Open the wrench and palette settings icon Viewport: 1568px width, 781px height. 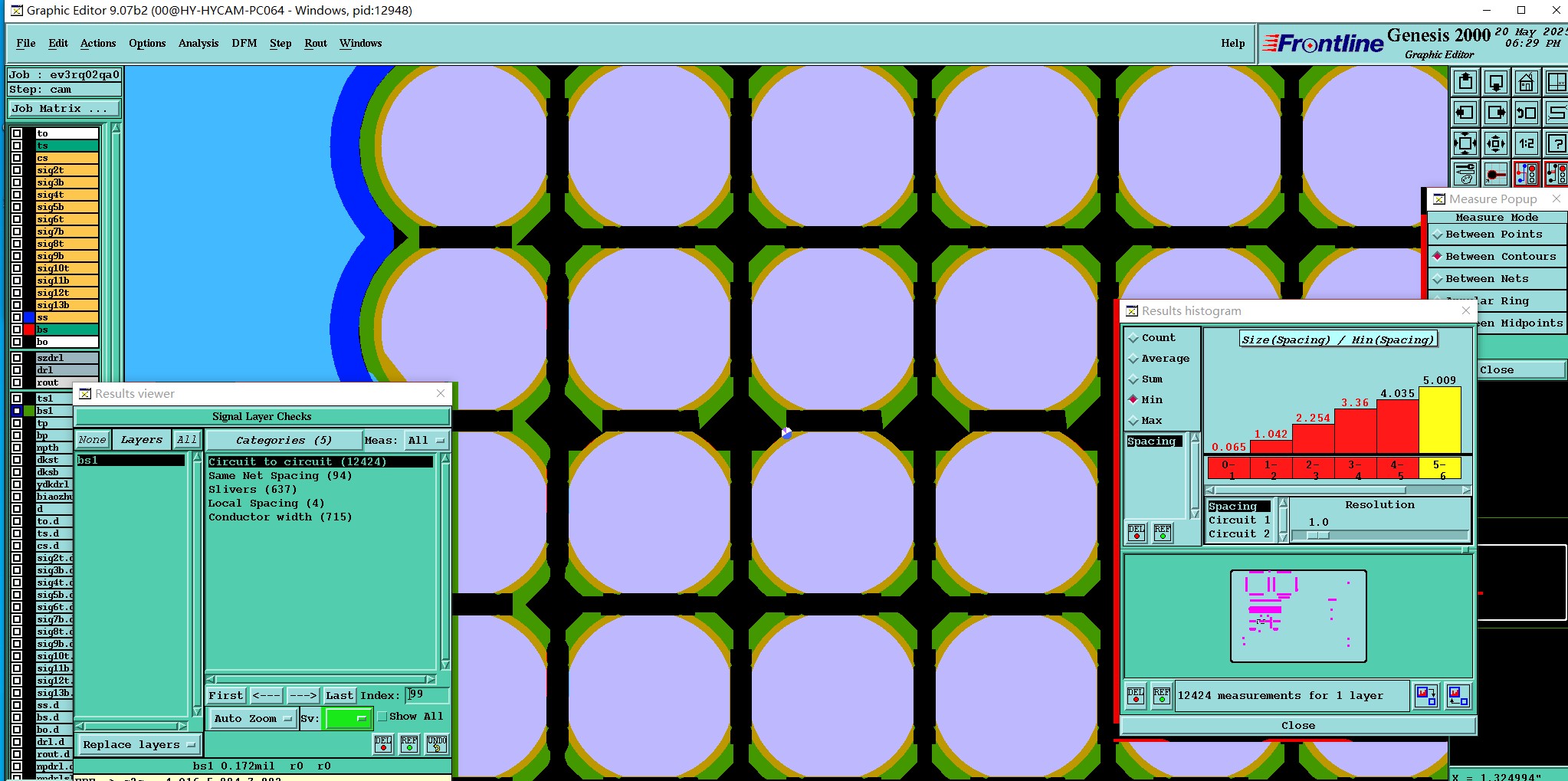(1465, 174)
